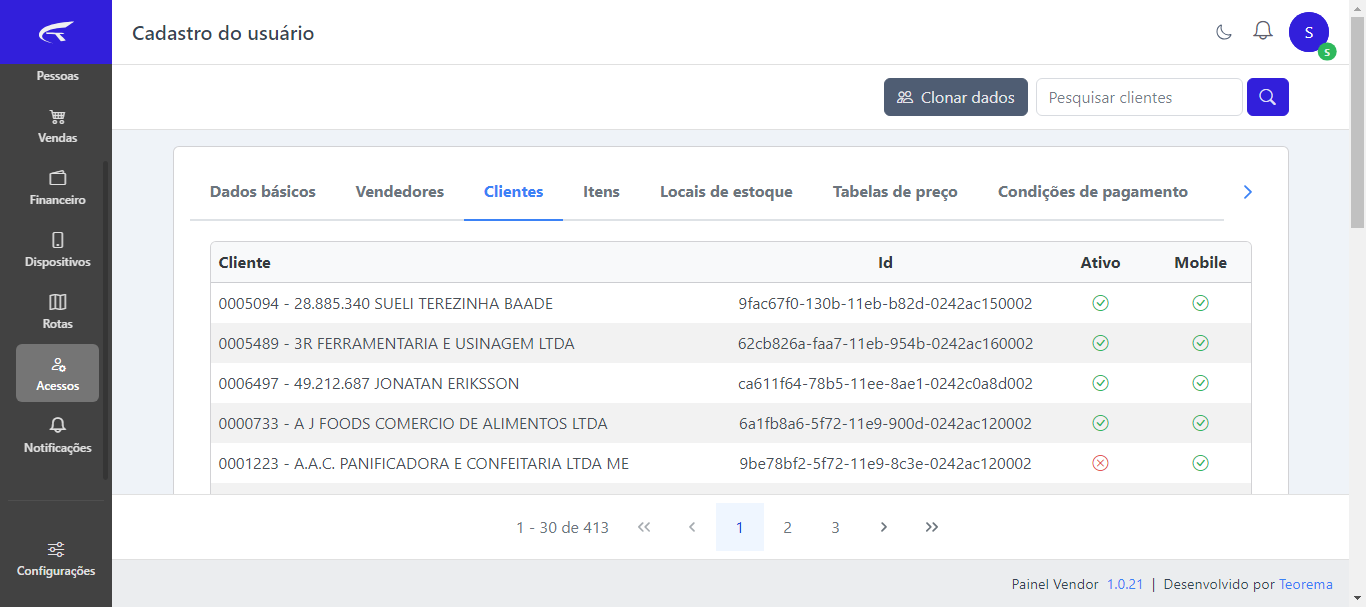
Task: Select row 0006497 - 49.212.687 JONATAN ERIKSSON
Action: click(x=731, y=383)
